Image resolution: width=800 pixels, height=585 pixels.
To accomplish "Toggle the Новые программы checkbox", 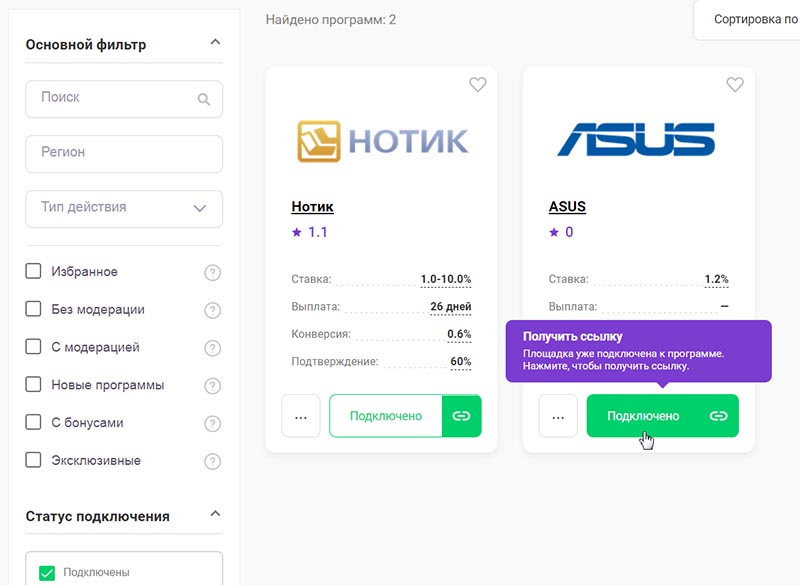I will (x=34, y=384).
